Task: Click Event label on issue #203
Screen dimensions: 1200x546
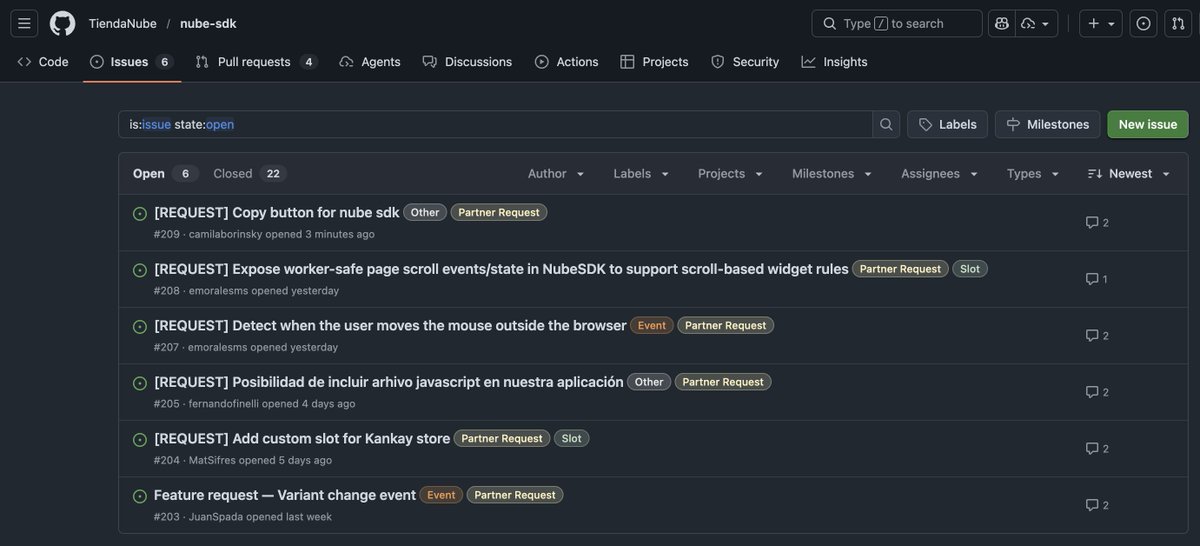Action: coord(441,495)
